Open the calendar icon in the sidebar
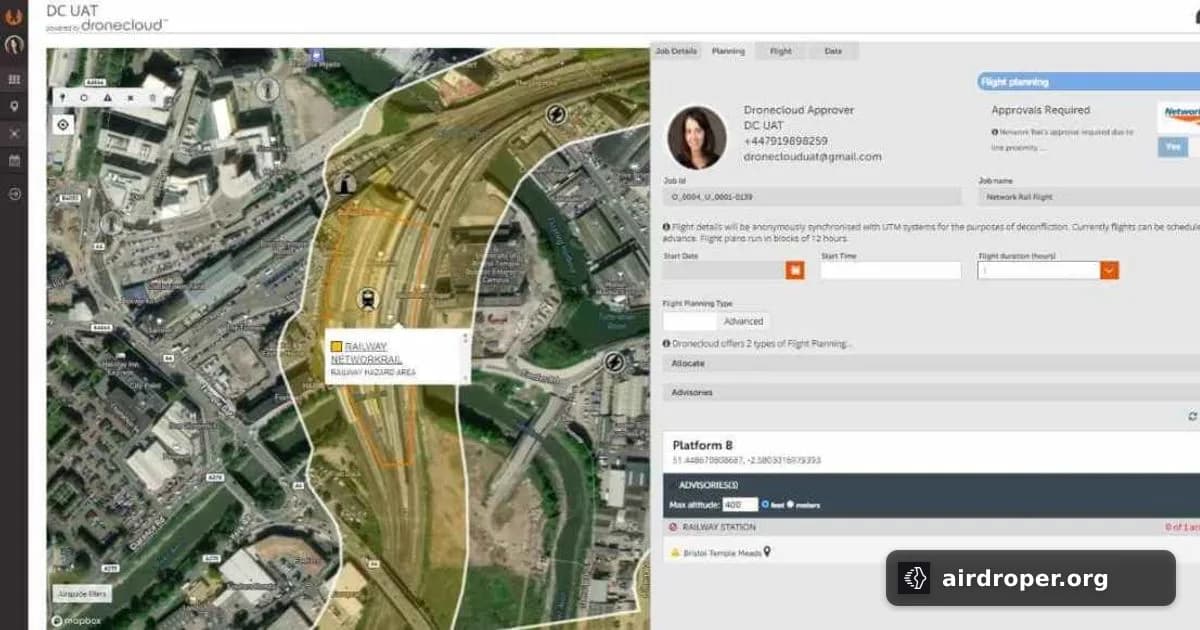The height and width of the screenshot is (630, 1200). click(x=14, y=160)
